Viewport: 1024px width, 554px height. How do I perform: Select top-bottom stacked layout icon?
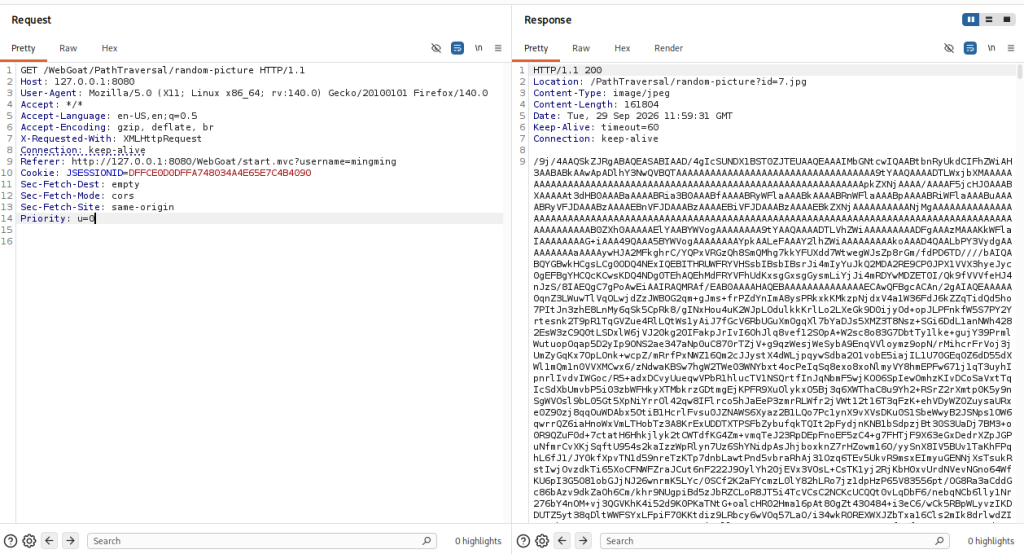tap(989, 20)
